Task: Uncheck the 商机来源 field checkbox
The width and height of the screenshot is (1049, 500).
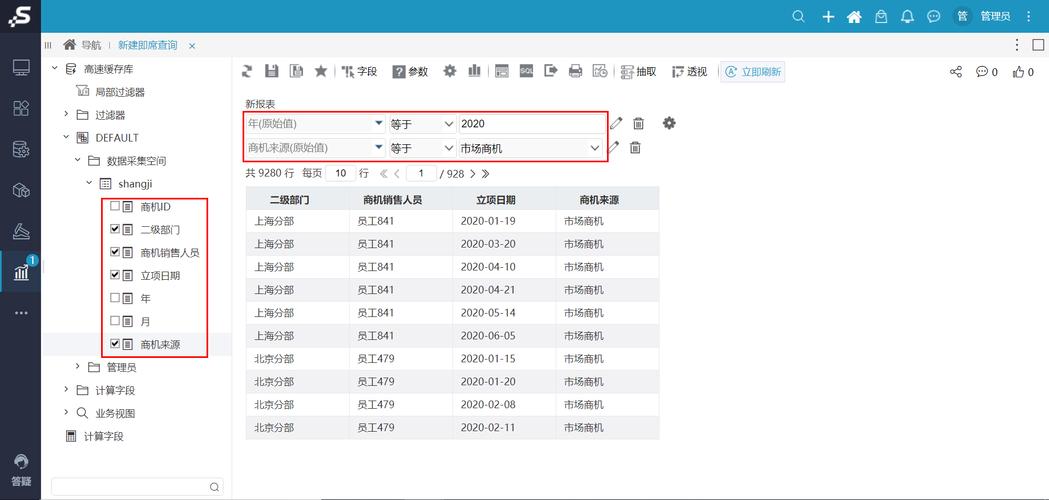Action: 115,343
